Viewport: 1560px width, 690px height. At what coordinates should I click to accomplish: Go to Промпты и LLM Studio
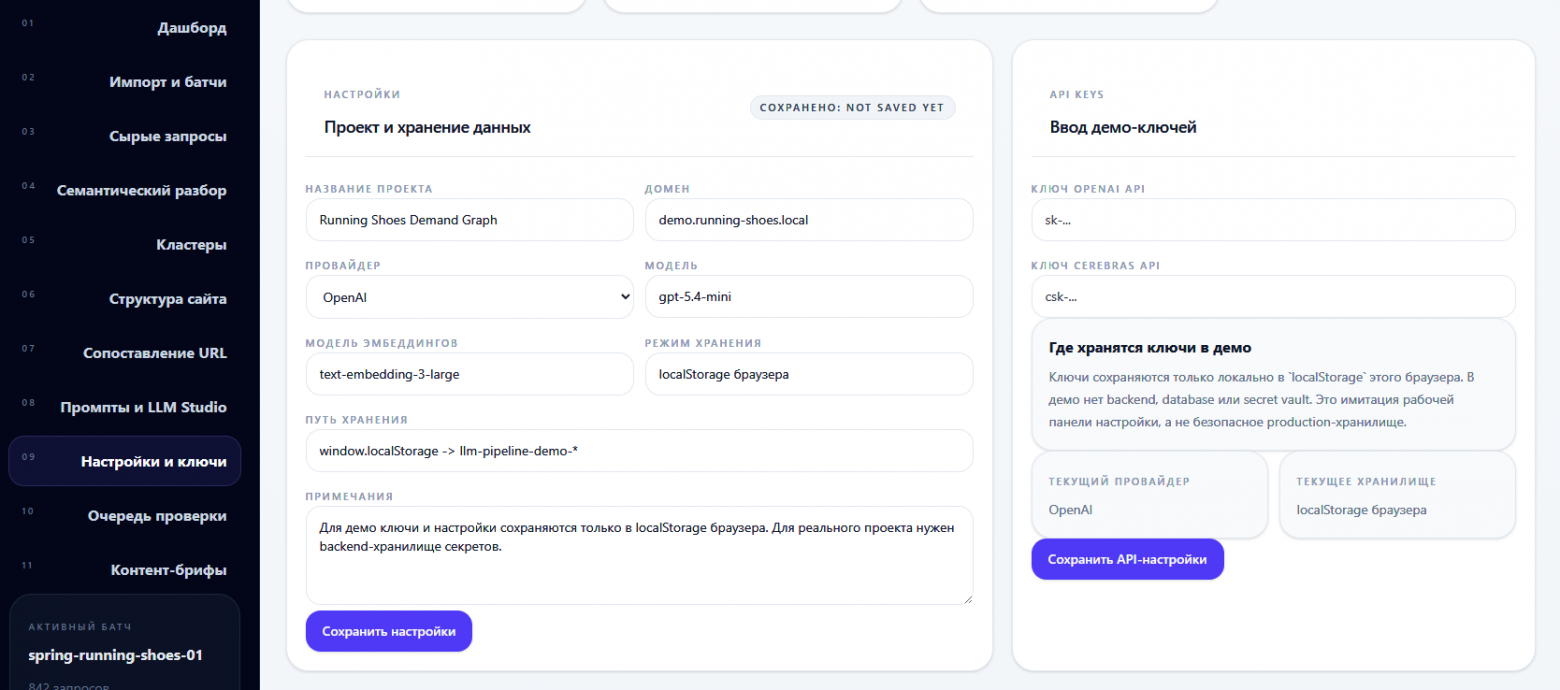click(x=143, y=407)
